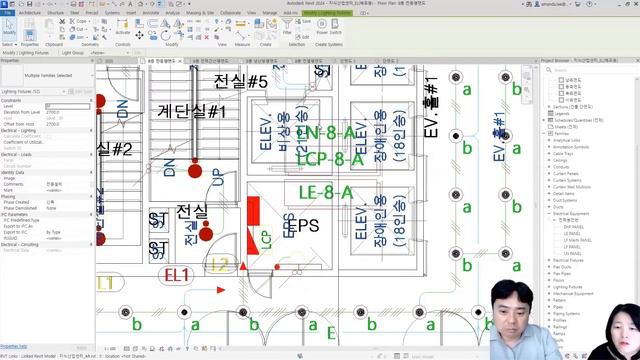Switch to the Architecture ribbon tab
Image resolution: width=640 pixels, height=360 pixels.
point(30,13)
